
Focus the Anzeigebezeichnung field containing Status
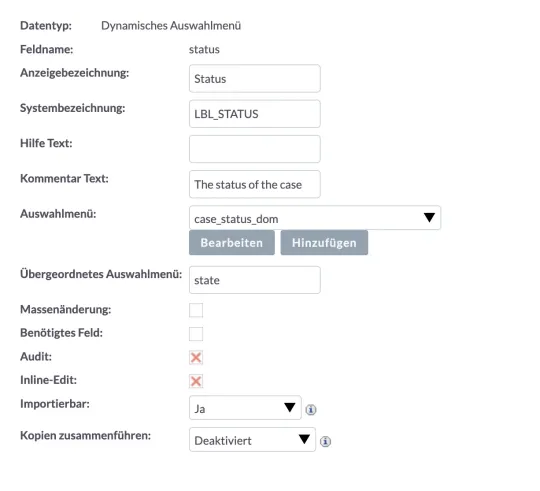(255, 79)
